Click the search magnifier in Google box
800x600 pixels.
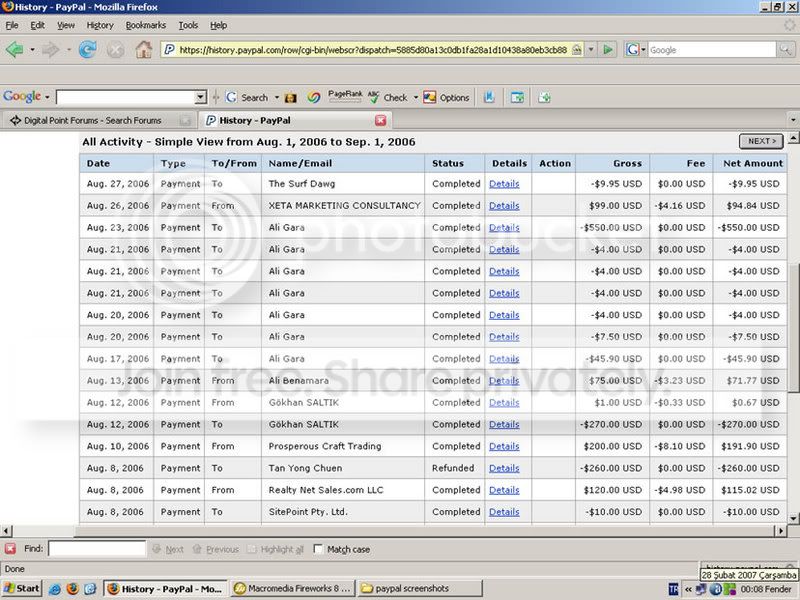pos(785,49)
